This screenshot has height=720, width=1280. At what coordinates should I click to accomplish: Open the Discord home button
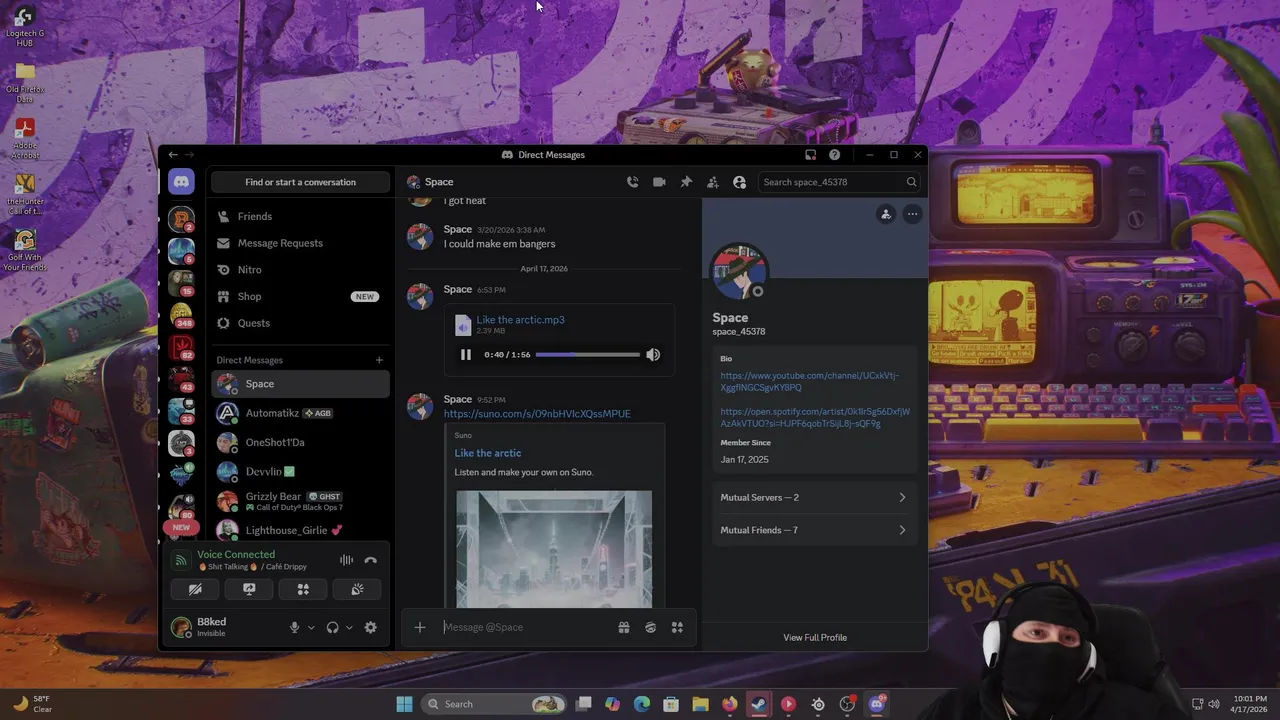click(181, 182)
